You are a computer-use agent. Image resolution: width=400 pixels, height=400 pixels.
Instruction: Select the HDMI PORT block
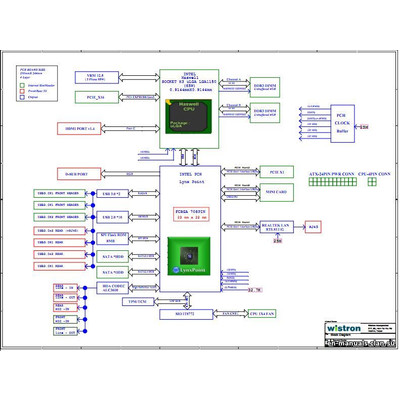[x=79, y=128]
